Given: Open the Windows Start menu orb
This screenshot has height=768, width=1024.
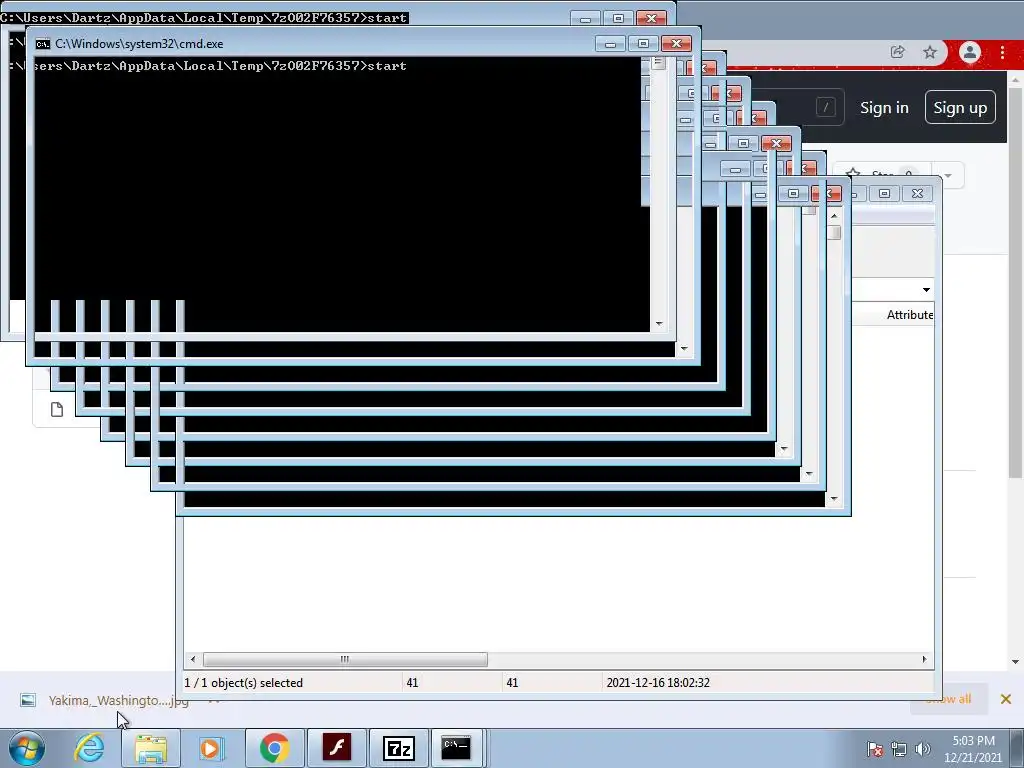Looking at the screenshot, I should tap(27, 748).
